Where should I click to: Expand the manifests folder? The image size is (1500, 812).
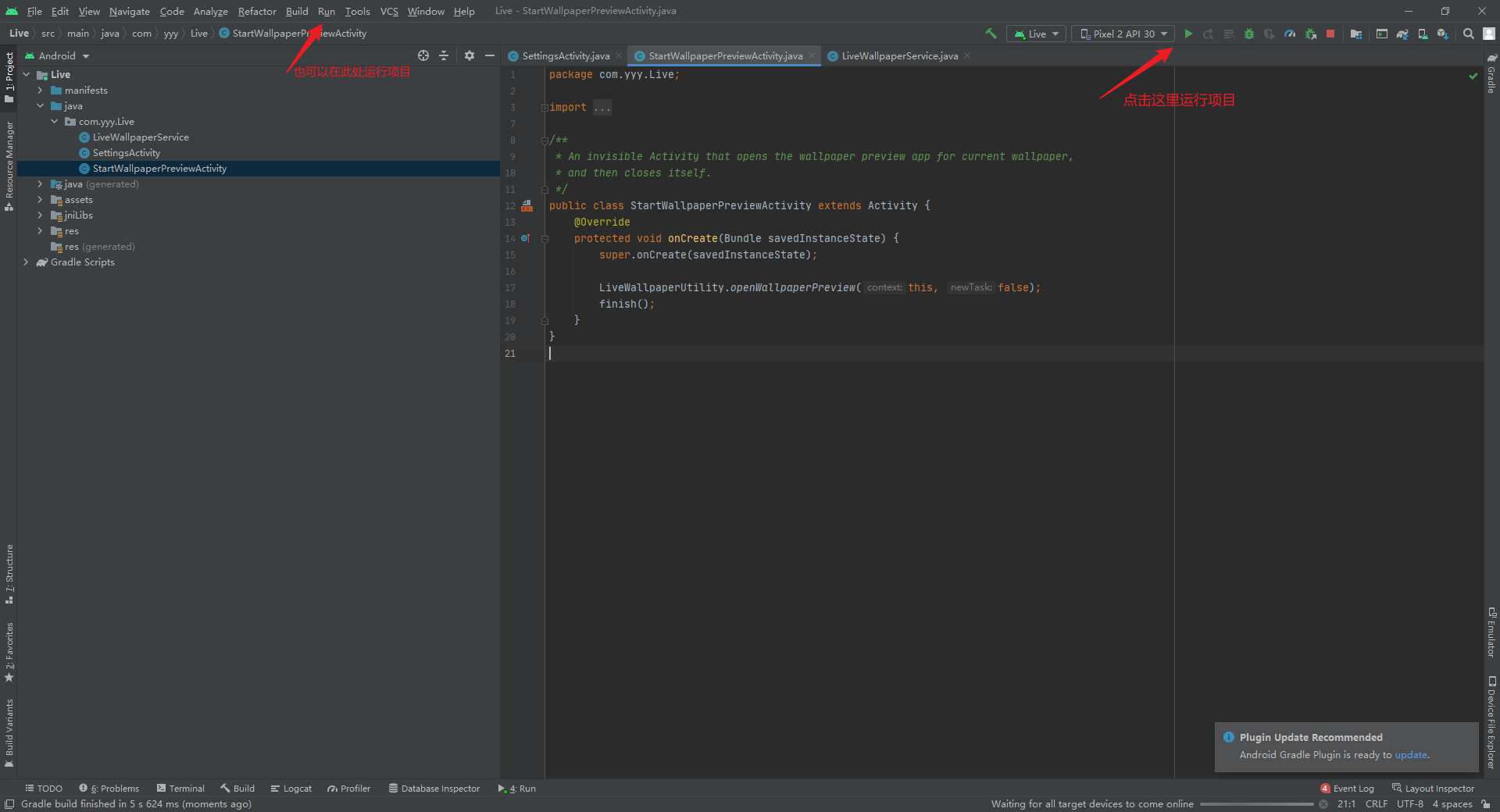click(x=41, y=91)
